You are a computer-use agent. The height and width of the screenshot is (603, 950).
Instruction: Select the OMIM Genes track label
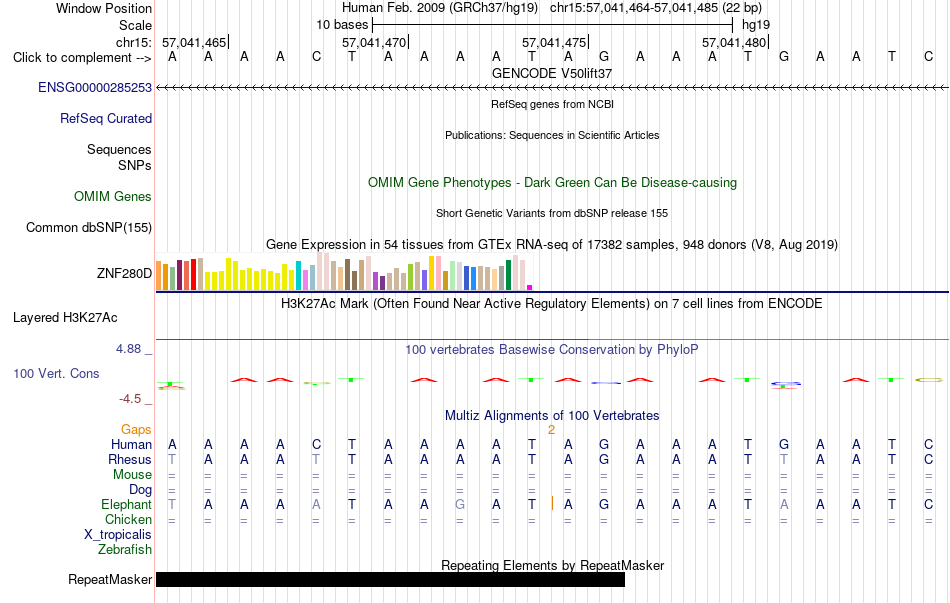113,197
